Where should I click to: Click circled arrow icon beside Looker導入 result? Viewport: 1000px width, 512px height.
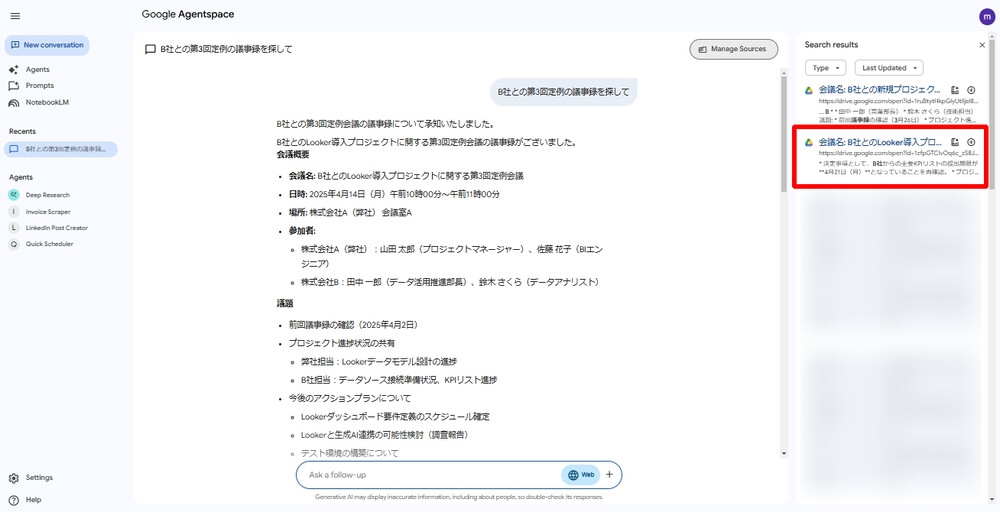coord(971,142)
